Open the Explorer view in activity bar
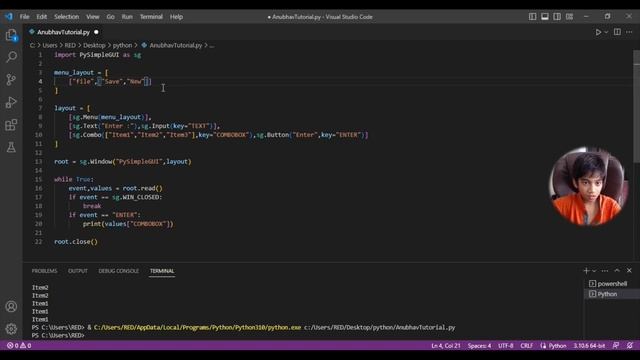 11,35
